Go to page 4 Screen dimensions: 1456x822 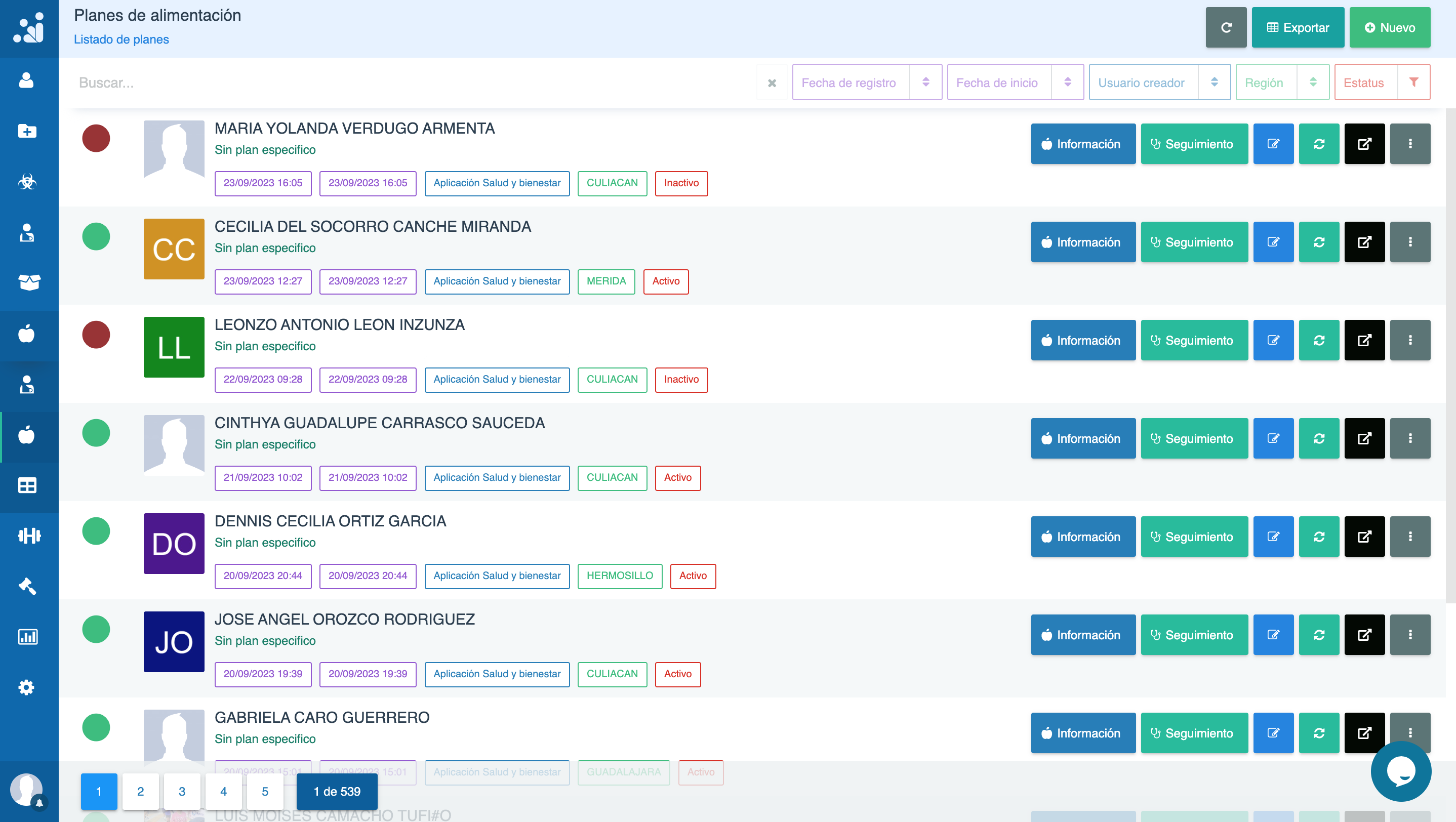[223, 792]
